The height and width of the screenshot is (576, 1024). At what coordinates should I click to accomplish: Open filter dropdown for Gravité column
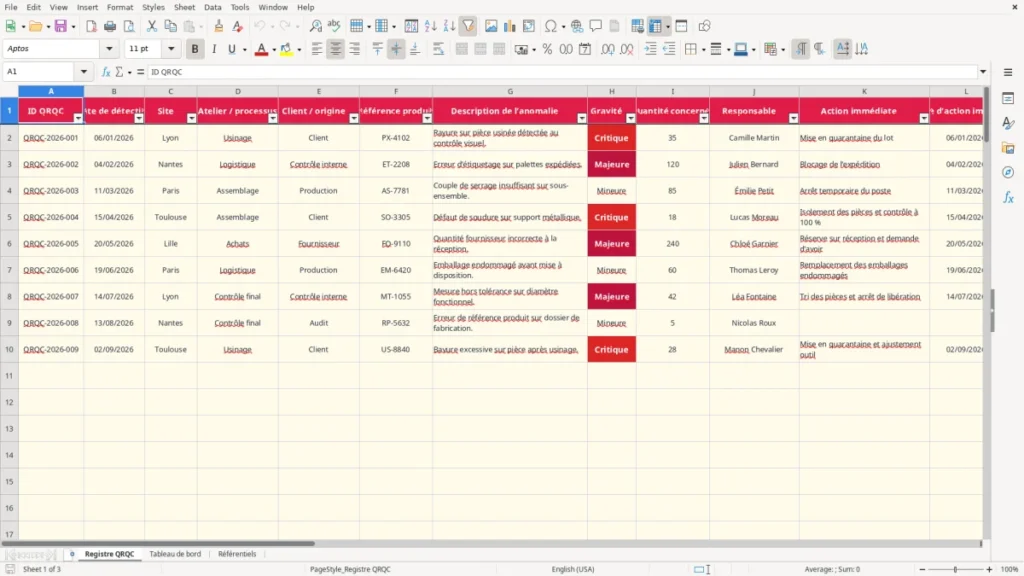(630, 118)
